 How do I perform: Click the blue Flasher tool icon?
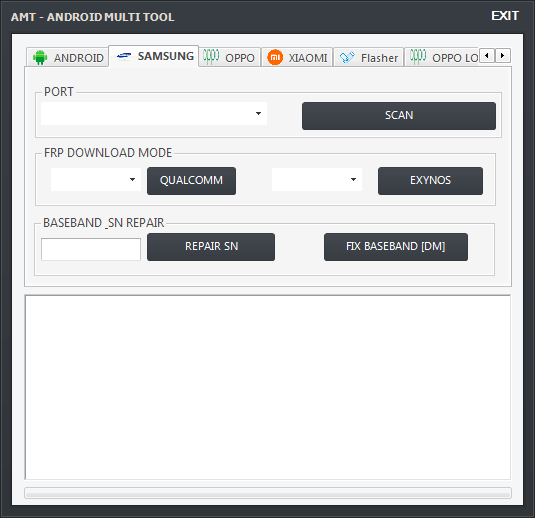[347, 57]
